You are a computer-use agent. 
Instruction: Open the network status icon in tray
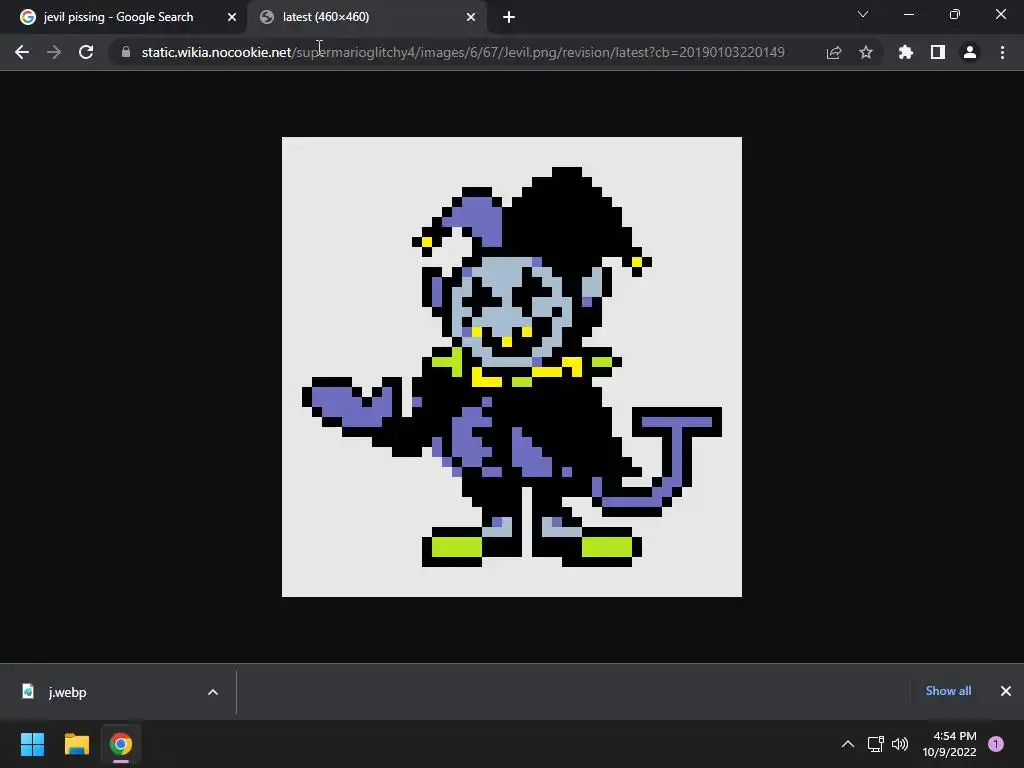[x=875, y=744]
